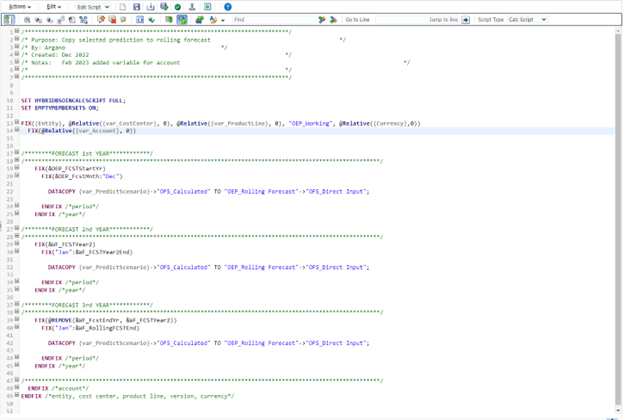Click the Find search field

[275, 19]
